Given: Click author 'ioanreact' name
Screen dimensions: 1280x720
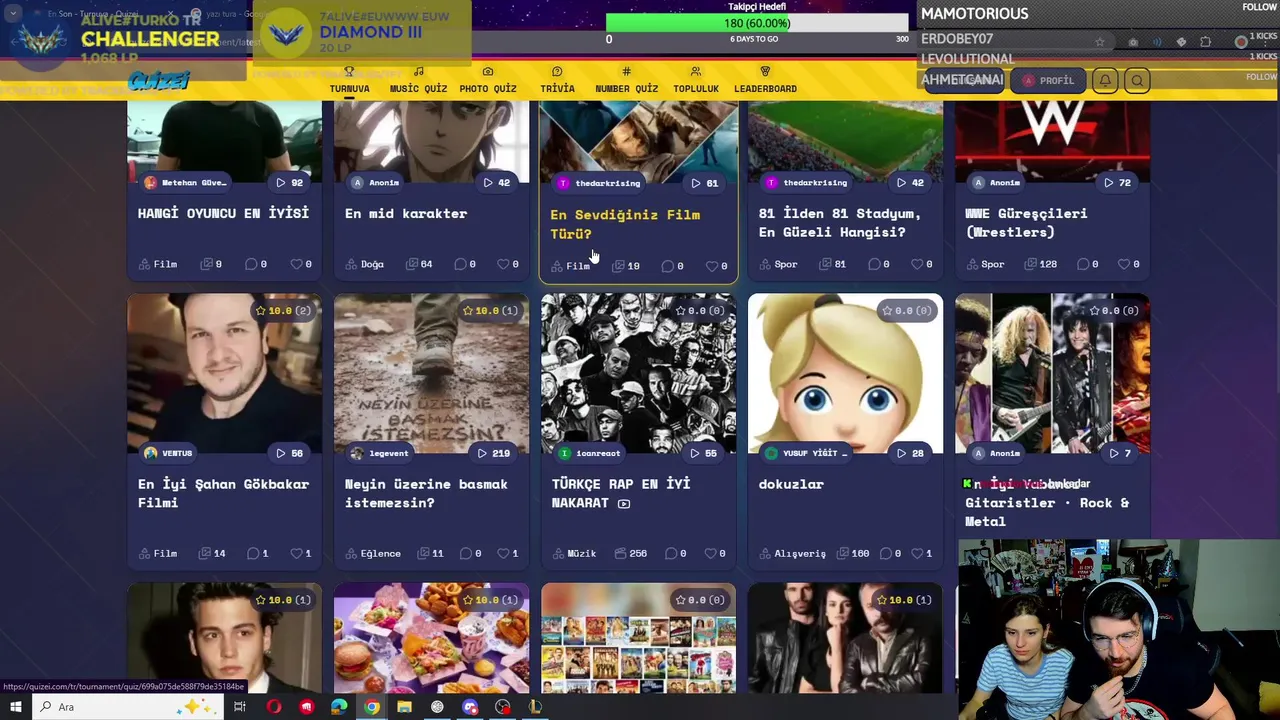Looking at the screenshot, I should click(x=598, y=453).
